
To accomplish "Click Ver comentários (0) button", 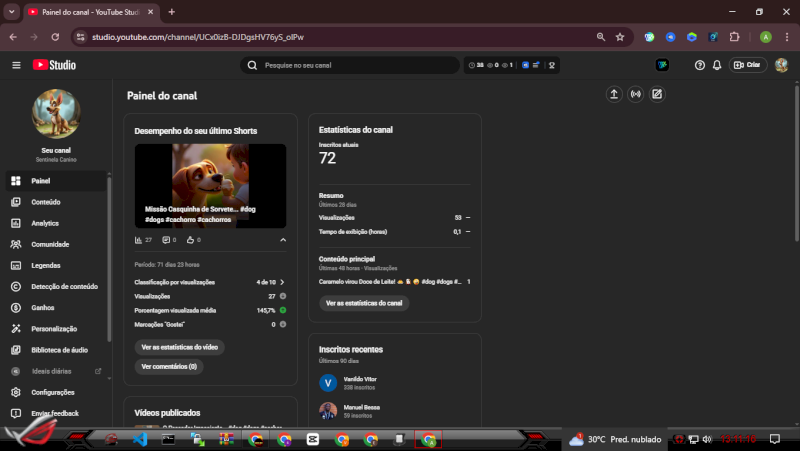I will 169,367.
